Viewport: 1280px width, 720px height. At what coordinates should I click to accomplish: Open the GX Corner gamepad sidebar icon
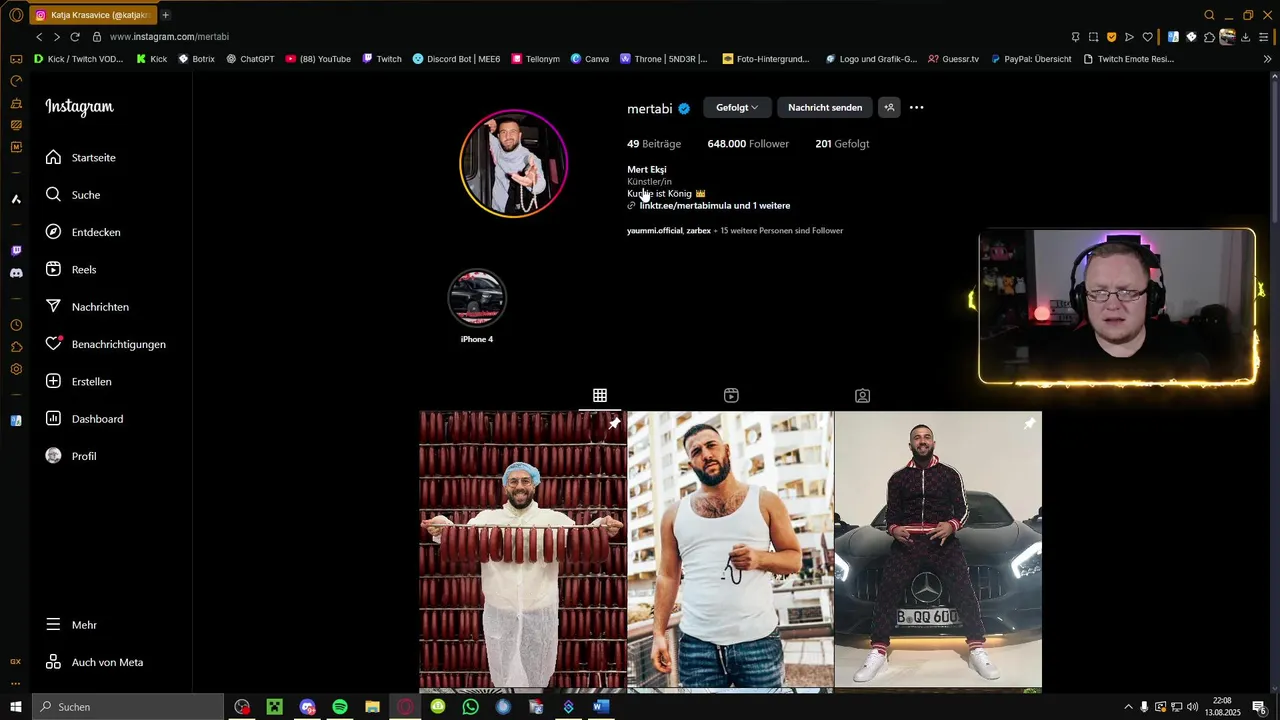click(x=16, y=59)
